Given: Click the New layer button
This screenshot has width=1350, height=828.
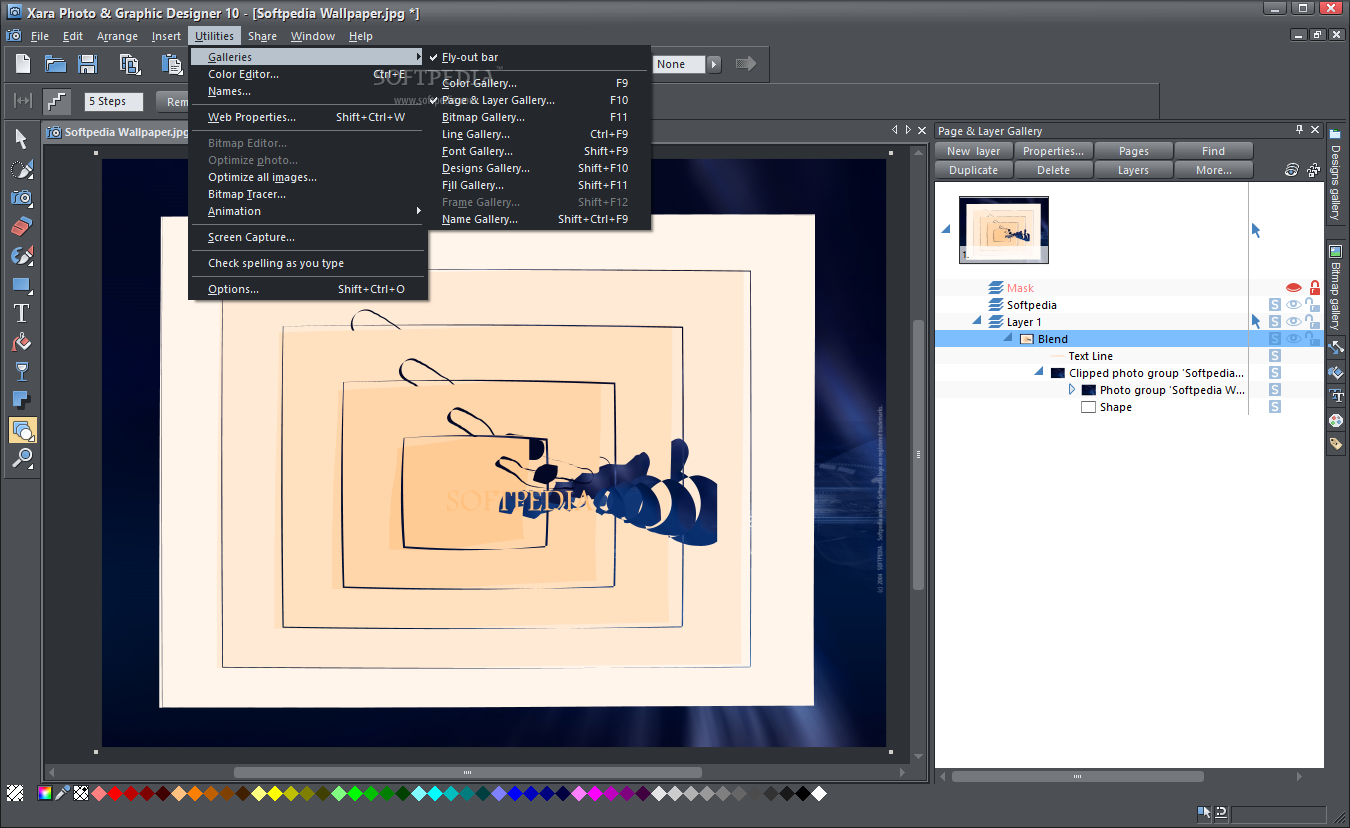Looking at the screenshot, I should pyautogui.click(x=974, y=151).
